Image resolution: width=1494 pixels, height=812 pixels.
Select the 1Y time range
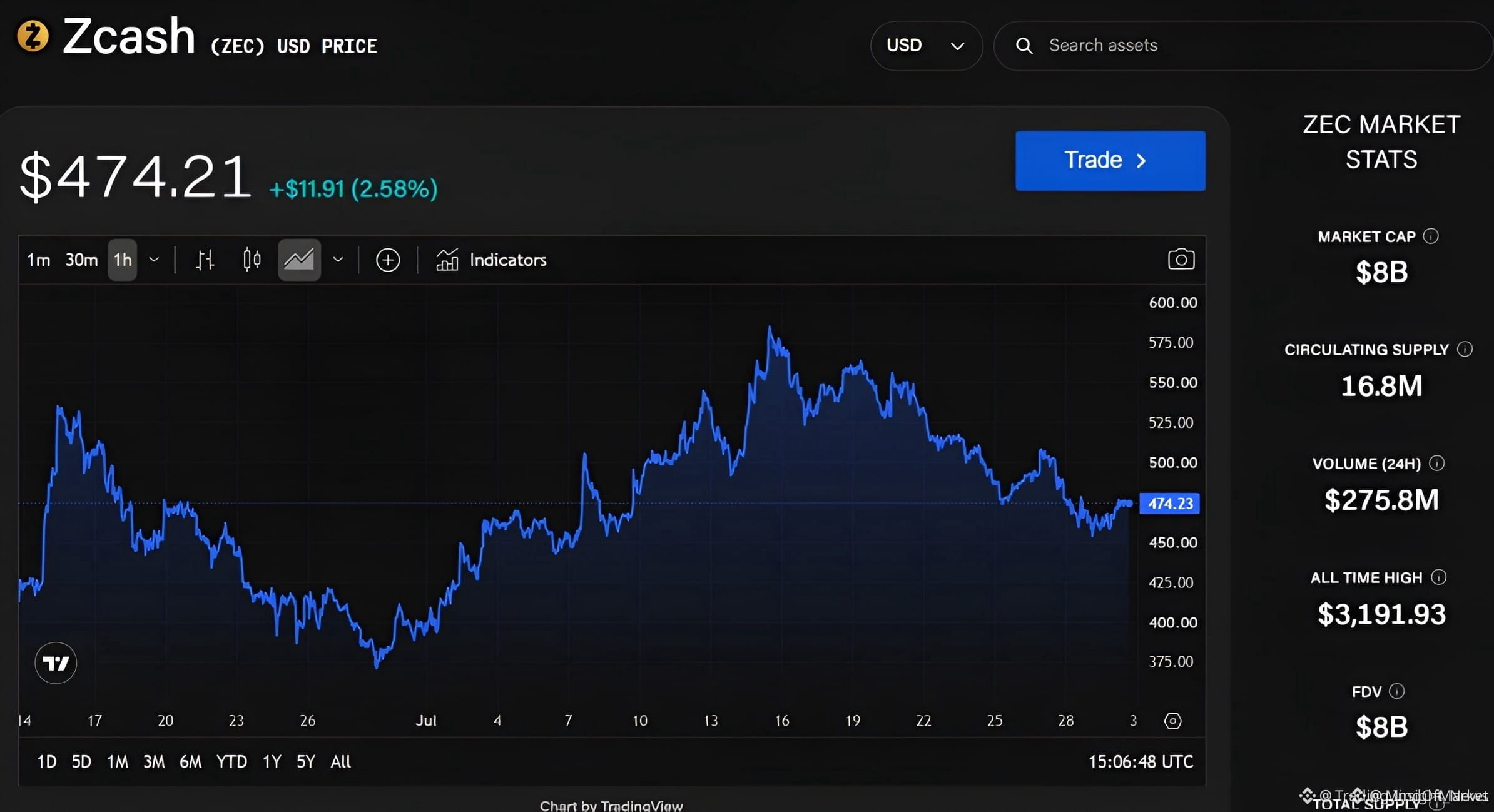(272, 761)
